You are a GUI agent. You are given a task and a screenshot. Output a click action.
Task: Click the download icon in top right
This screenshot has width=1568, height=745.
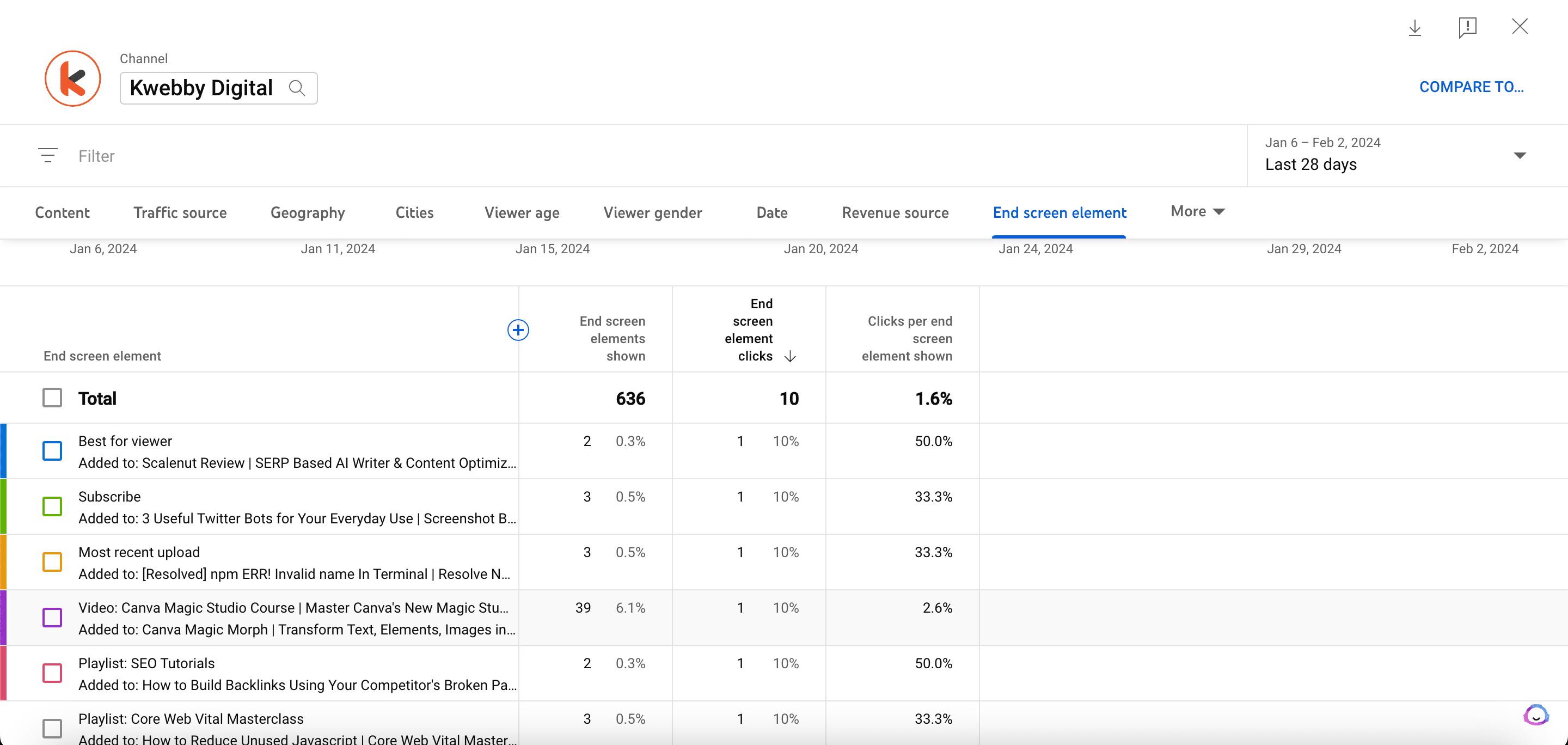tap(1416, 26)
